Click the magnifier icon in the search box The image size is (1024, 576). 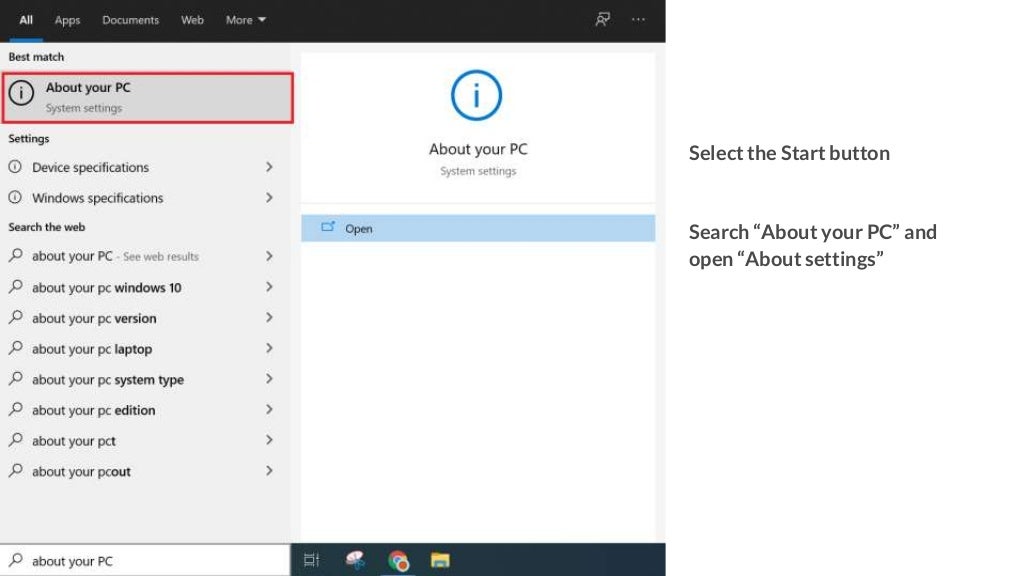[16, 560]
